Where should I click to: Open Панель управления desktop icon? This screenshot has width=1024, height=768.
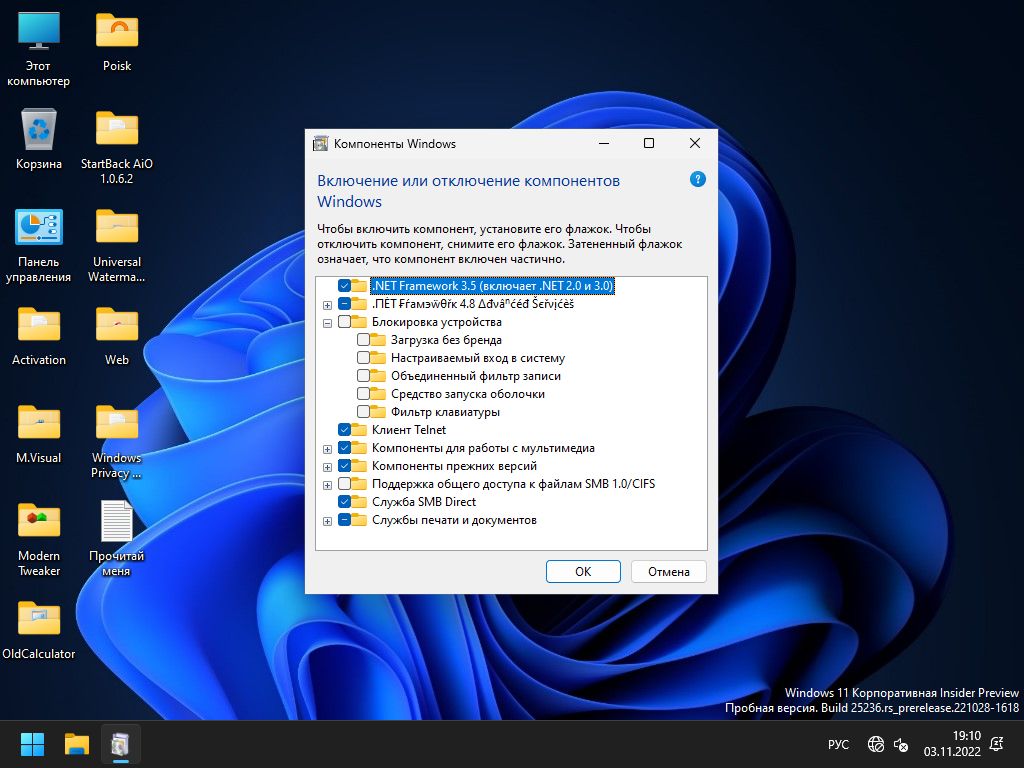tap(39, 228)
